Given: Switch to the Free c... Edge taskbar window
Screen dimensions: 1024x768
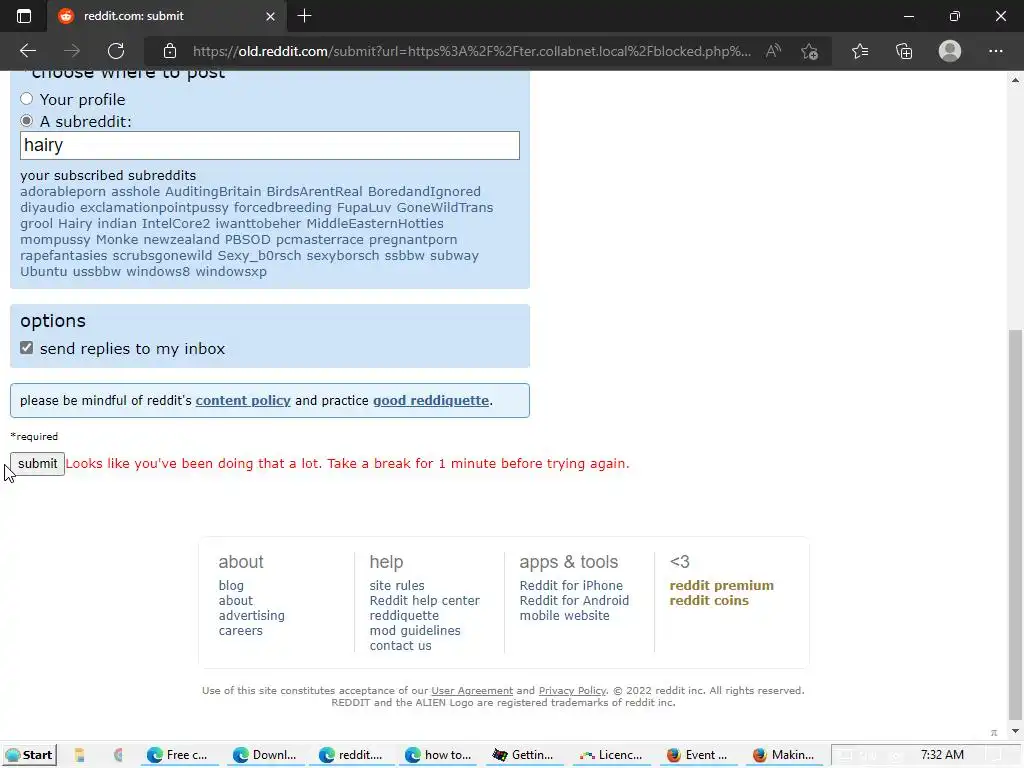Looking at the screenshot, I should pyautogui.click(x=178, y=756).
